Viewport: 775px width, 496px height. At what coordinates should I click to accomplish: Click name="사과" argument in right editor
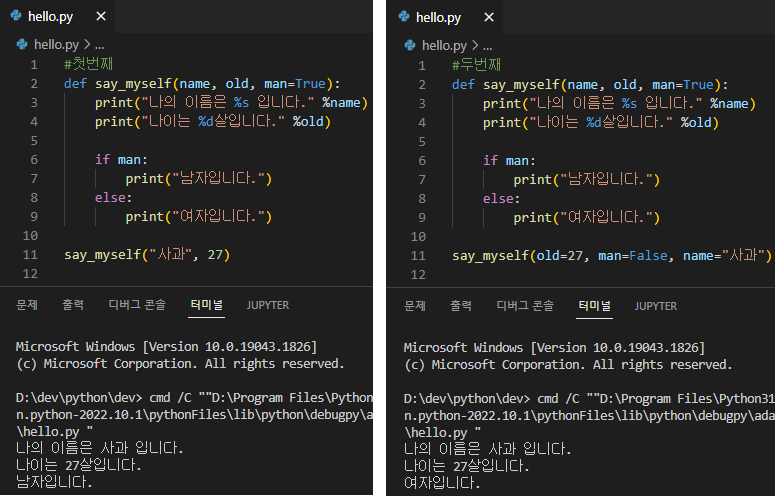click(724, 255)
